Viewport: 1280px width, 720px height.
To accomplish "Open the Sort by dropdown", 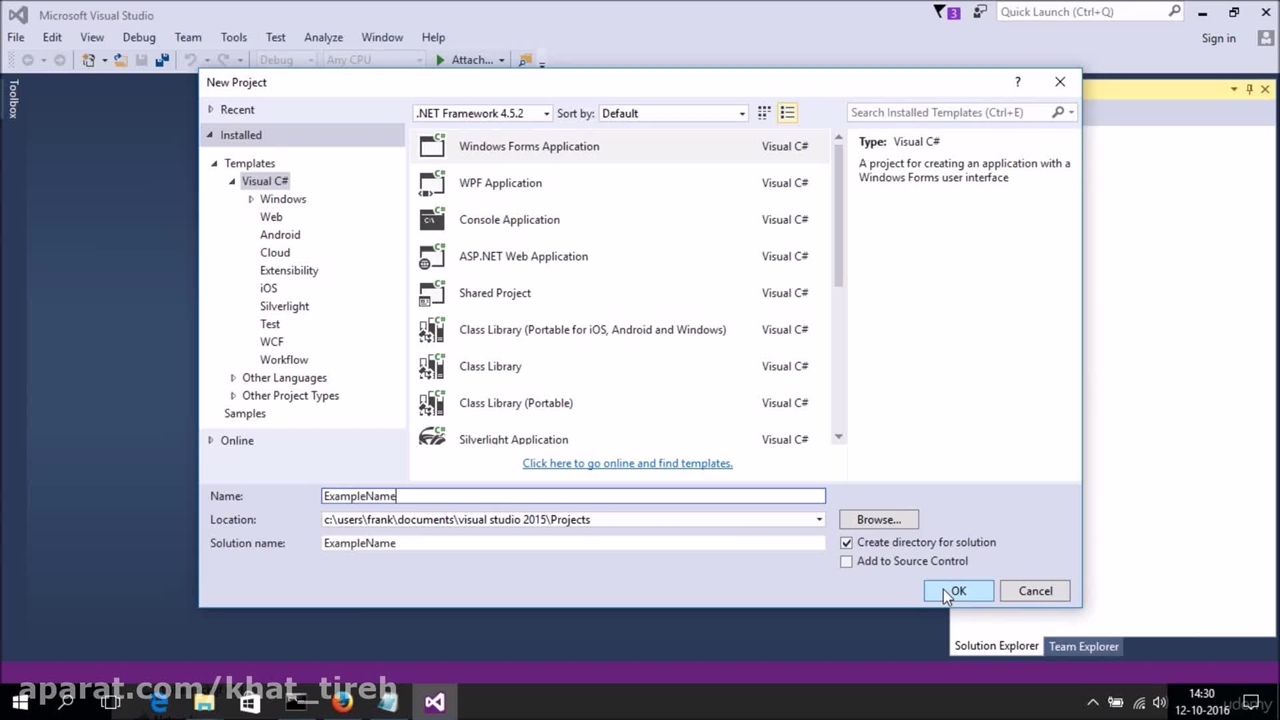I will click(673, 113).
